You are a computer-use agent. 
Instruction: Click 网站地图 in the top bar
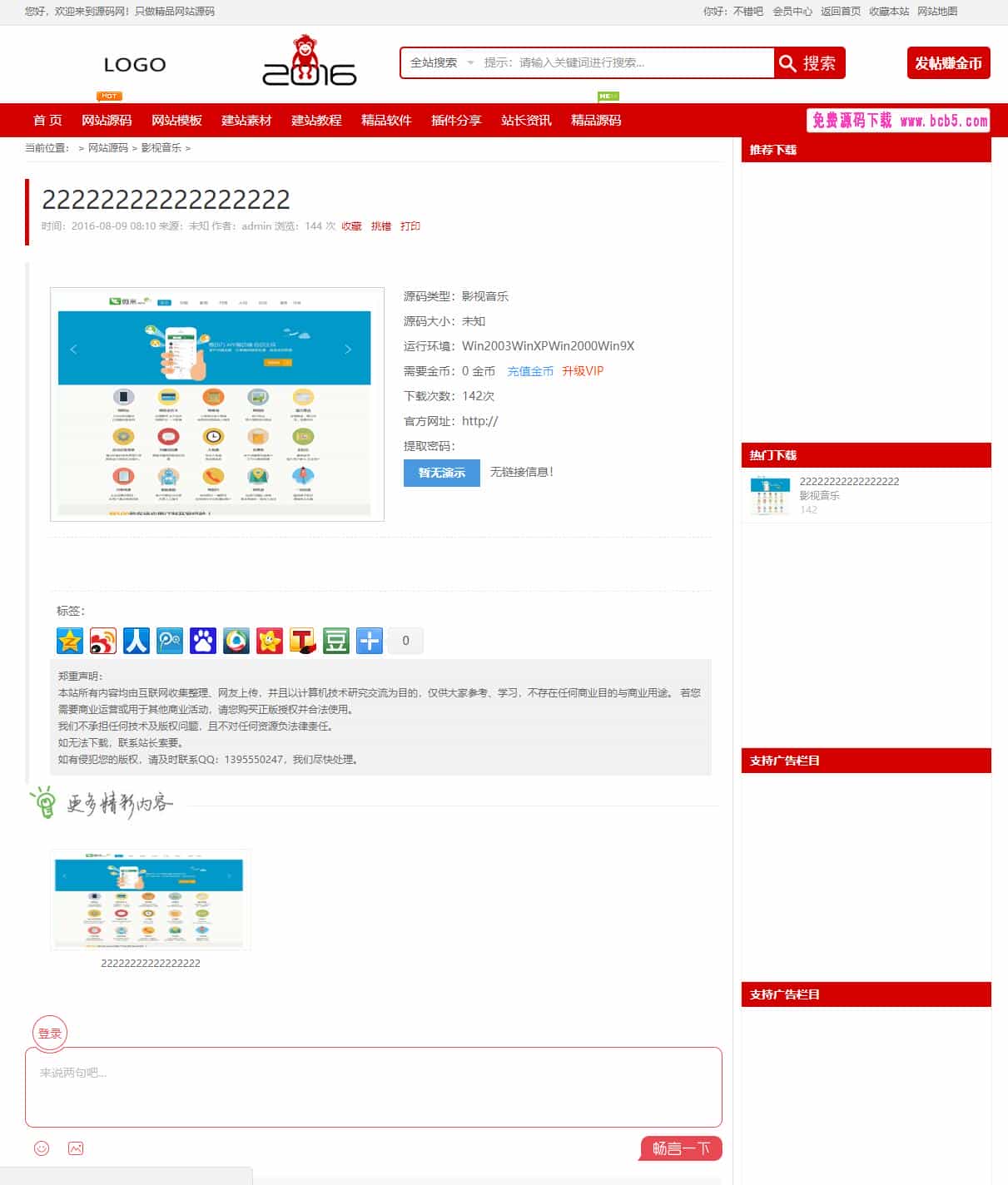pyautogui.click(x=937, y=12)
